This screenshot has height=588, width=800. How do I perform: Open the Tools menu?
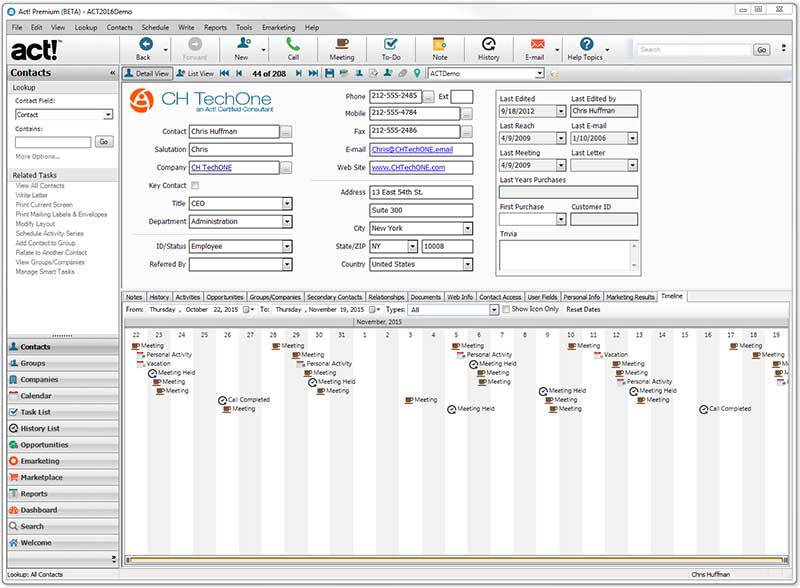[x=244, y=28]
